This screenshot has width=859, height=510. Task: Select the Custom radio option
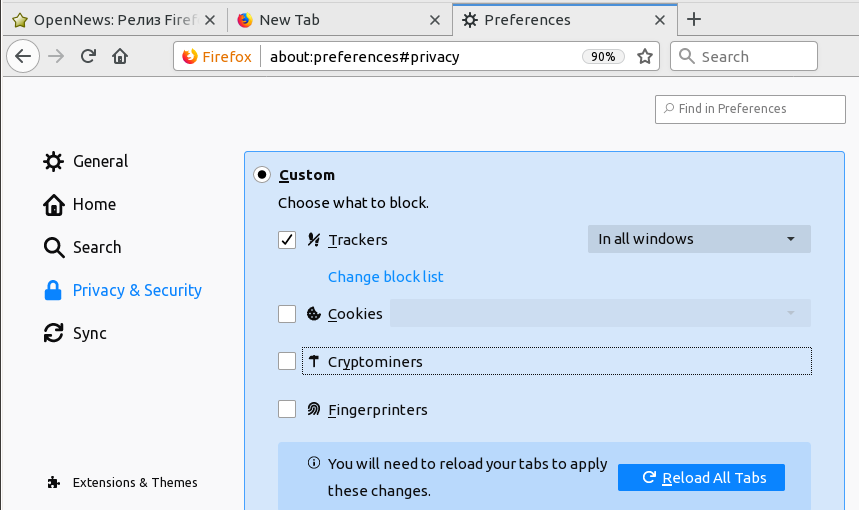click(x=262, y=175)
